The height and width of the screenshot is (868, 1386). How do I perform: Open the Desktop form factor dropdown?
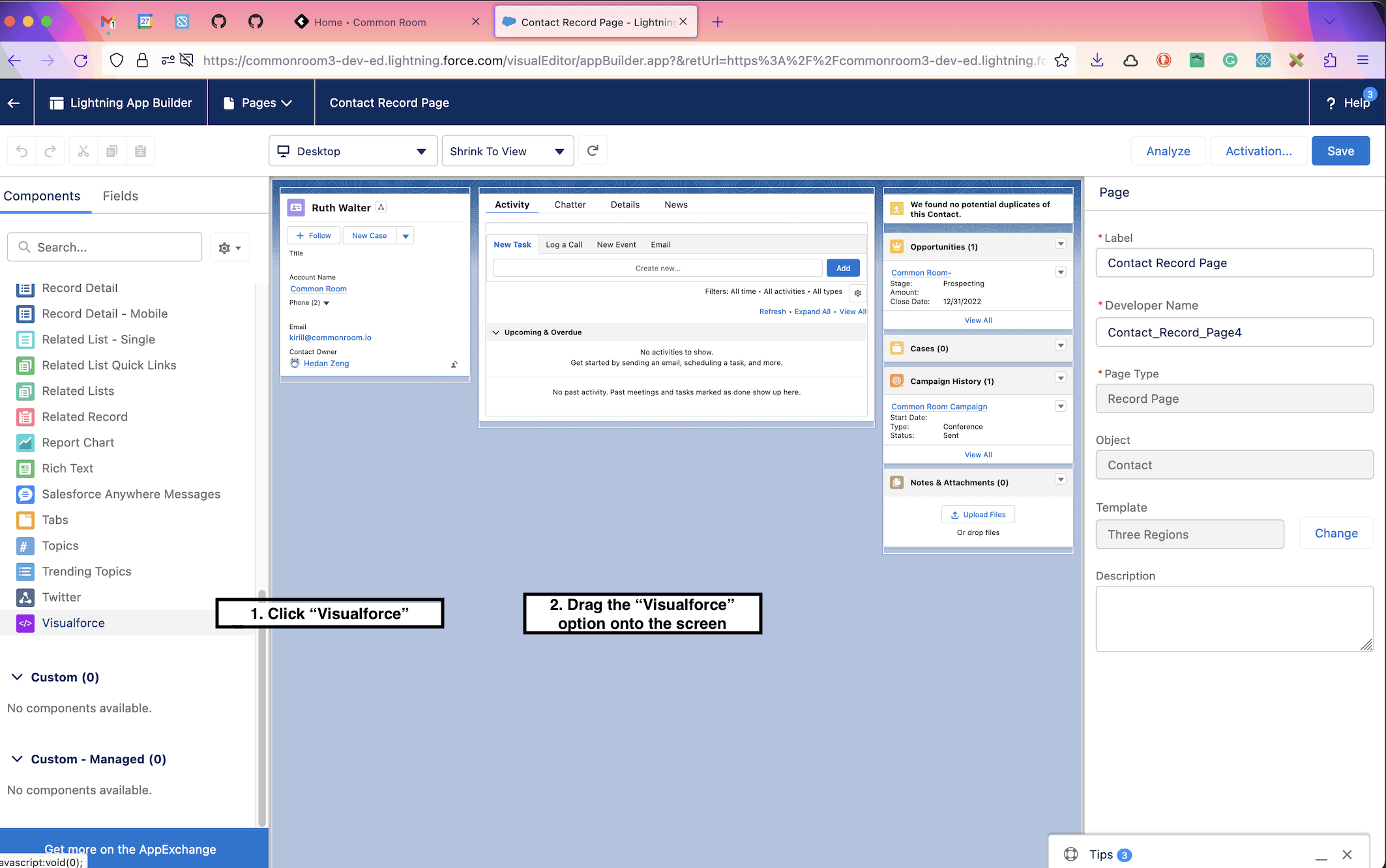[353, 151]
